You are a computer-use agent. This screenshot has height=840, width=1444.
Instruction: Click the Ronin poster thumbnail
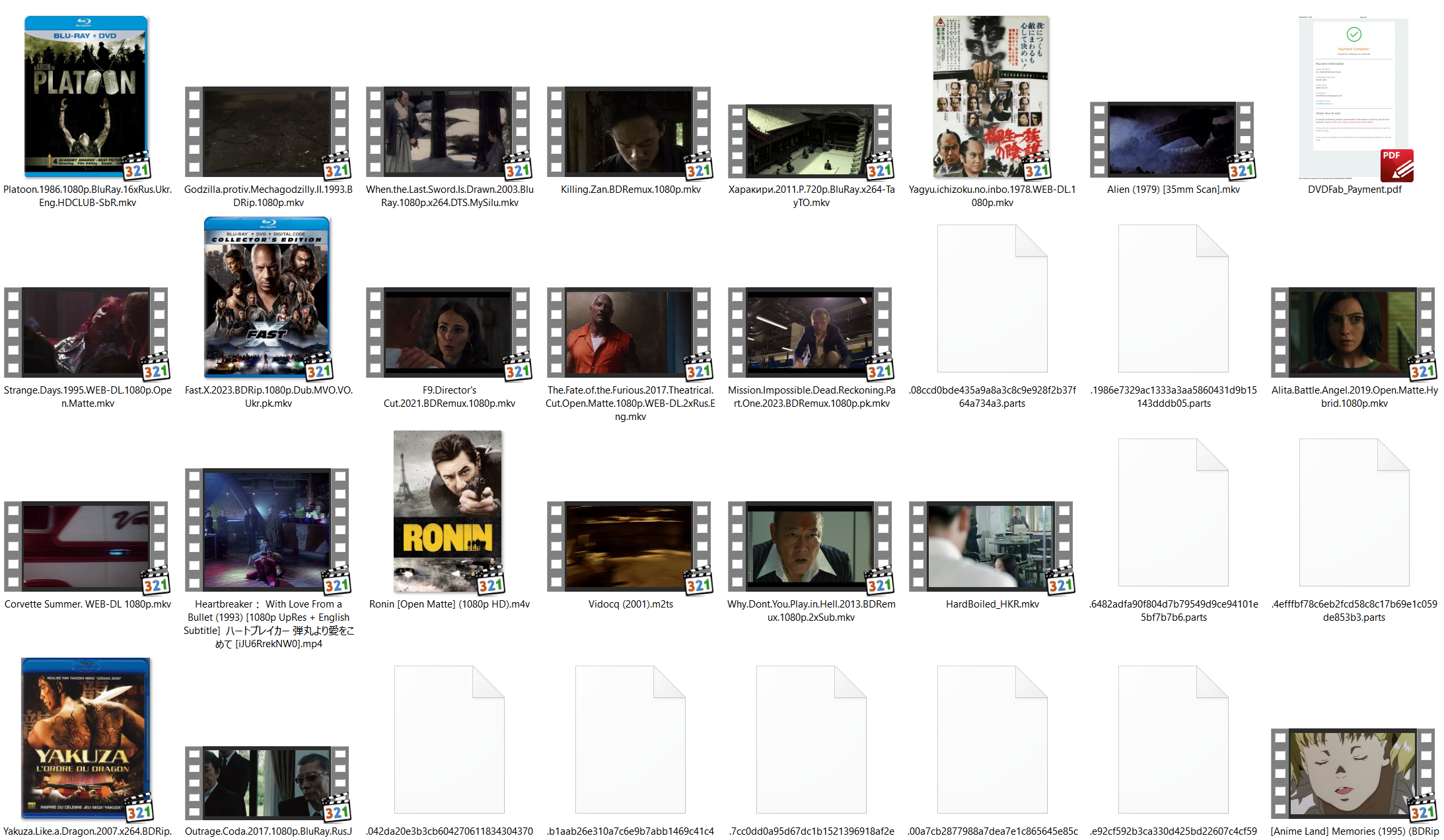[x=449, y=512]
